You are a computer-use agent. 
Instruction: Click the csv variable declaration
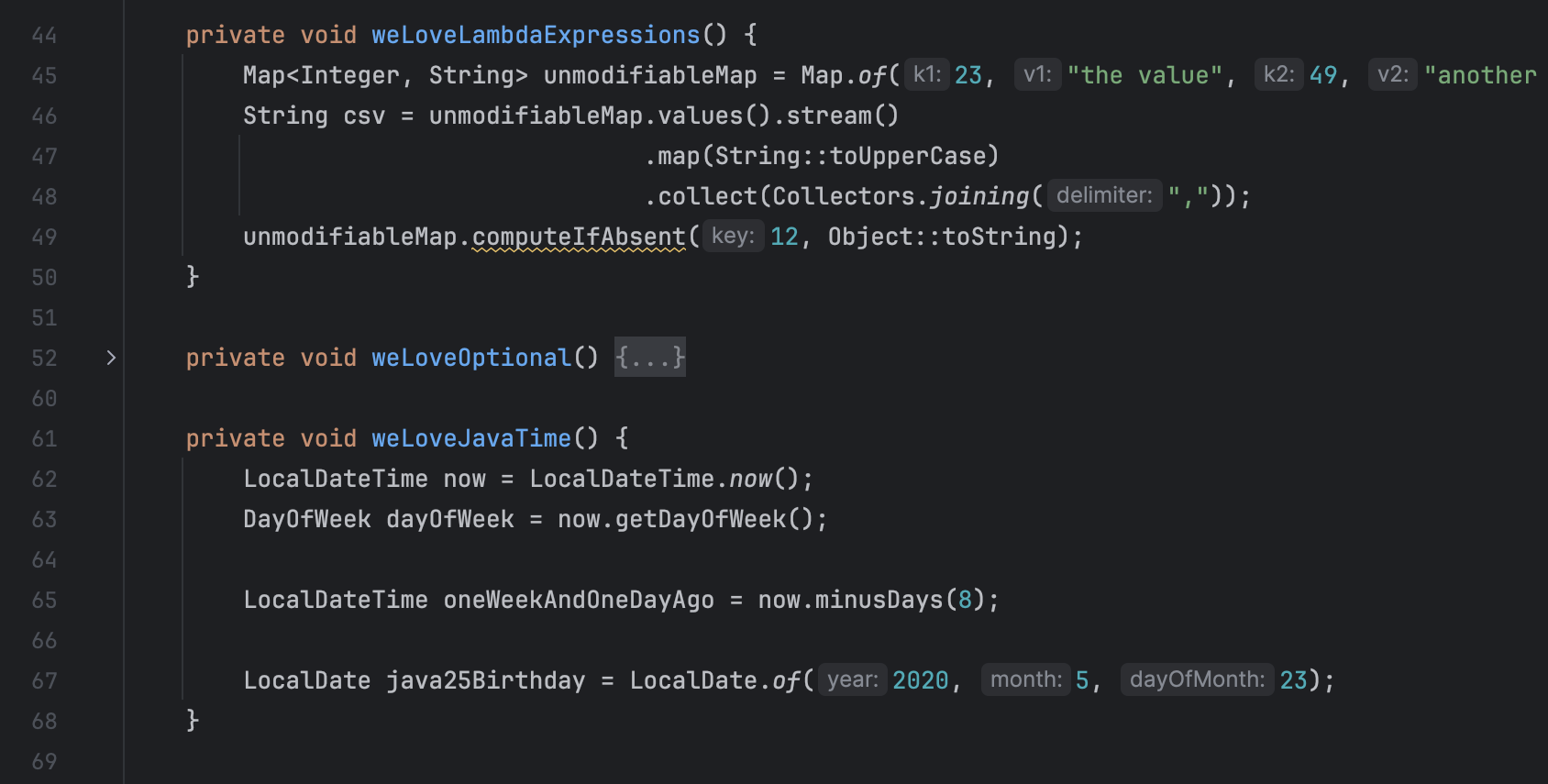[364, 116]
